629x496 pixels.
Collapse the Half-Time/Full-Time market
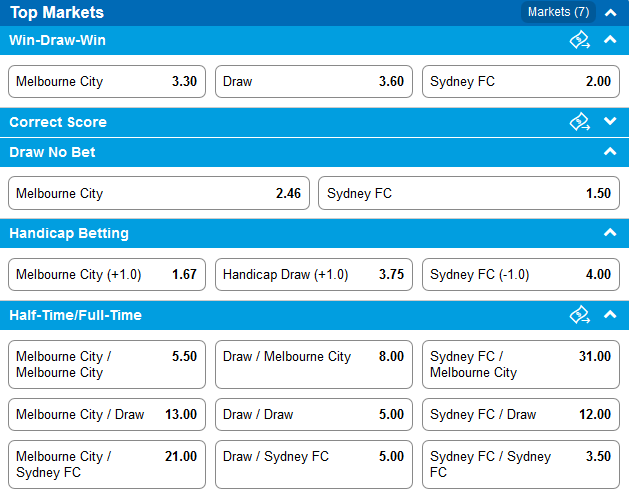[x=610, y=314]
